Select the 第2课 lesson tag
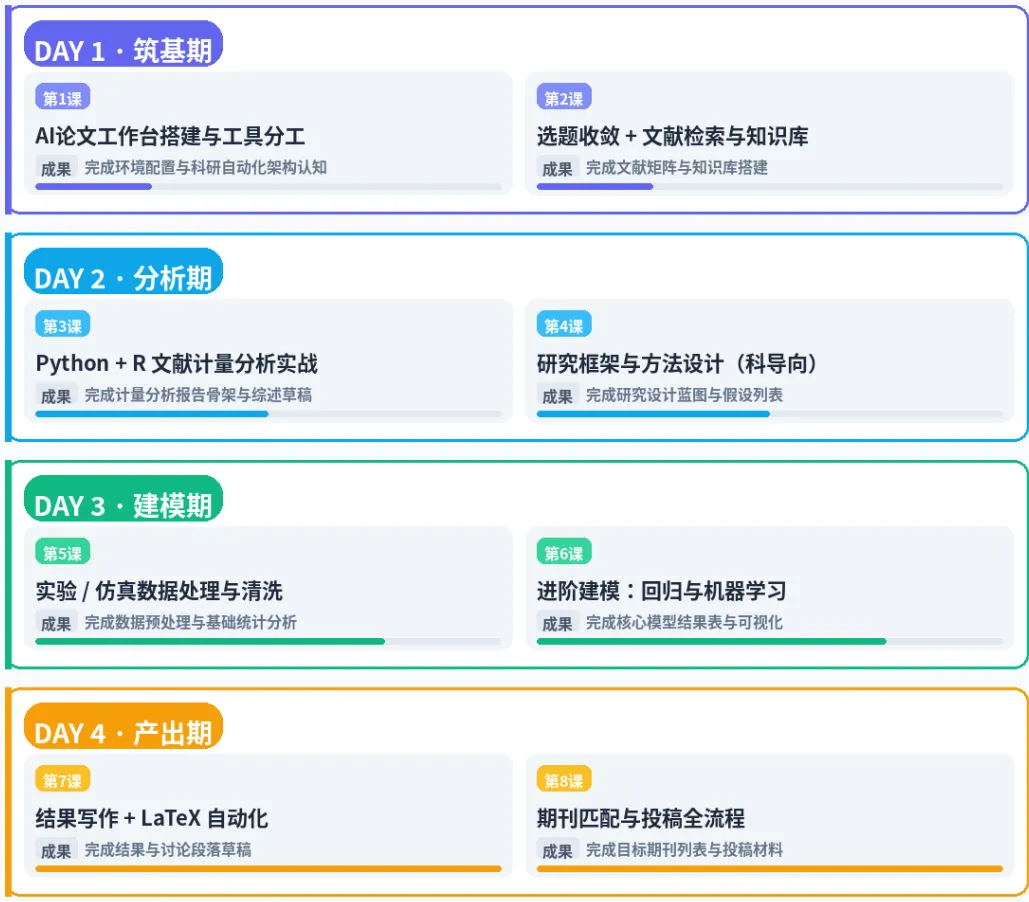The image size is (1029, 902). 564,98
